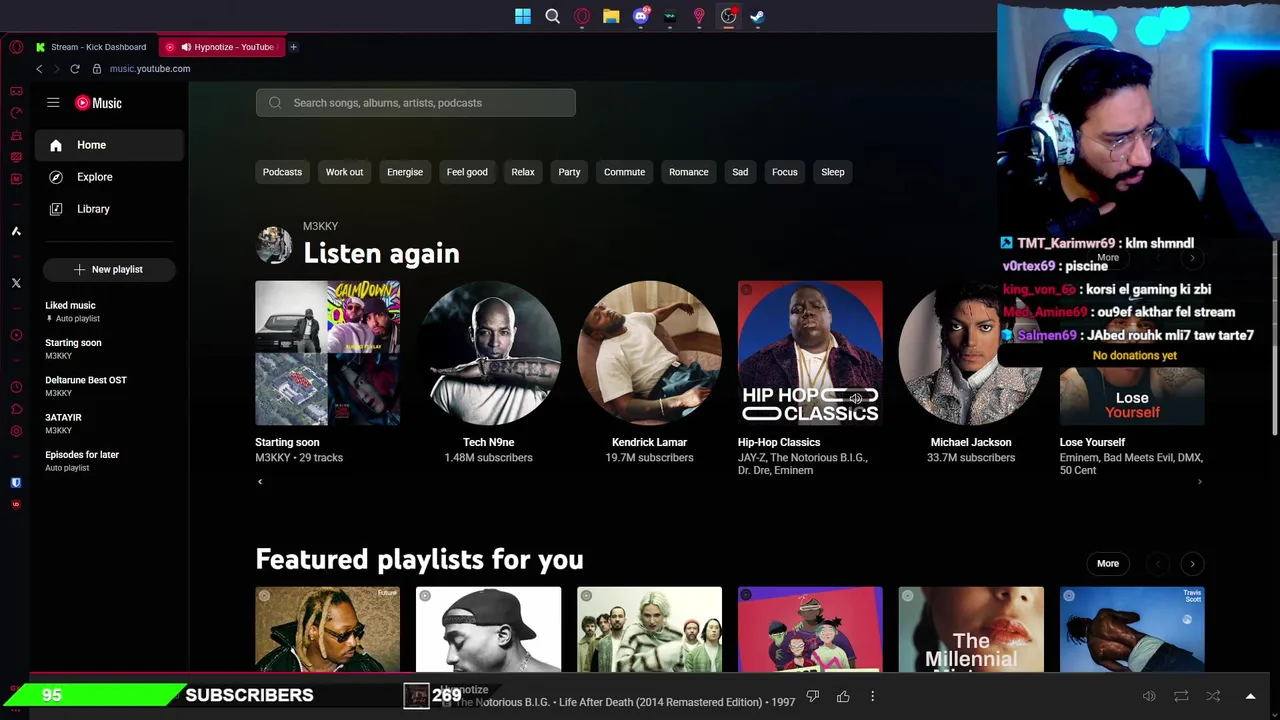Open X (Twitter) in Opera sidebar
This screenshot has width=1280, height=720.
16,283
